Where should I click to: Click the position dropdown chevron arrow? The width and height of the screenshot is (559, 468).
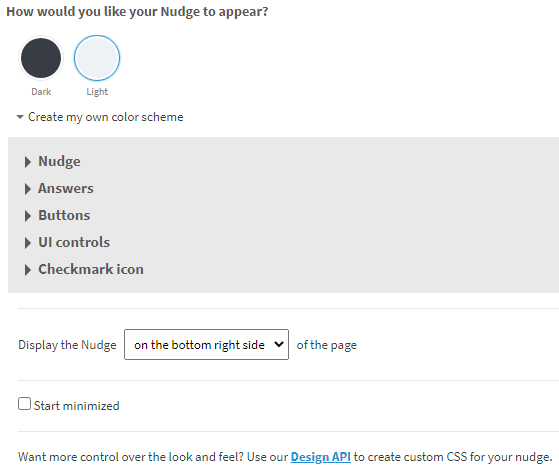tap(279, 344)
